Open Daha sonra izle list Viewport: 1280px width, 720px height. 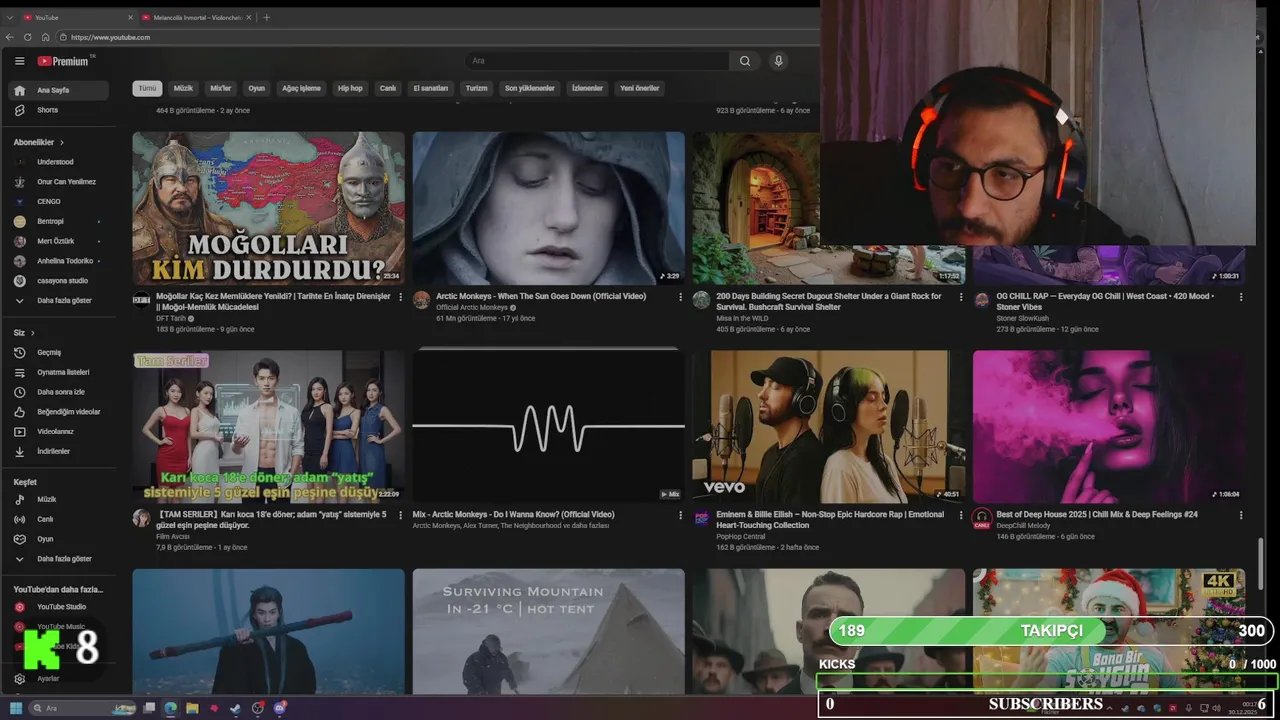[58, 392]
